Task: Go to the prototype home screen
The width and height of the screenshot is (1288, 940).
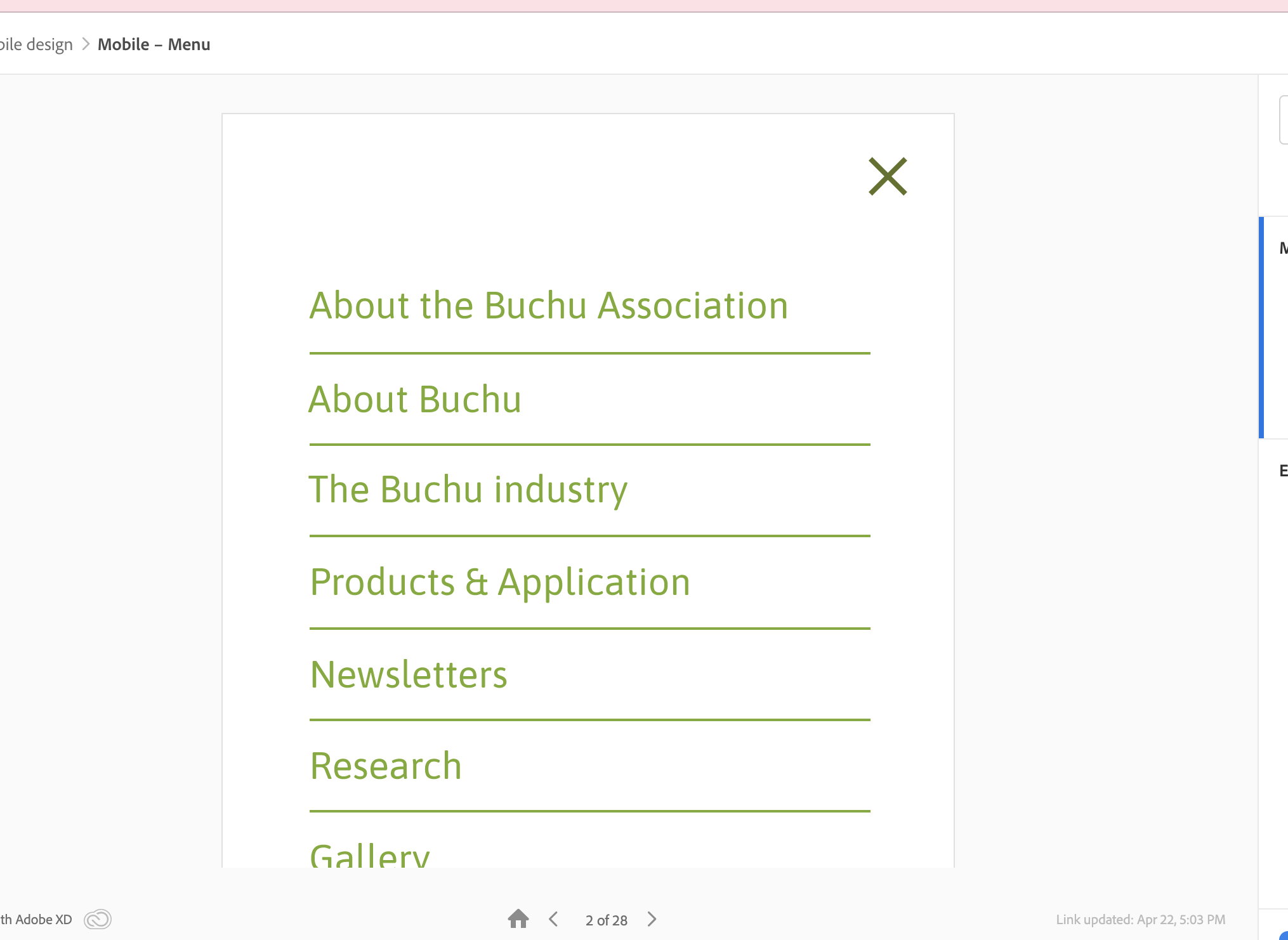Action: (x=518, y=919)
